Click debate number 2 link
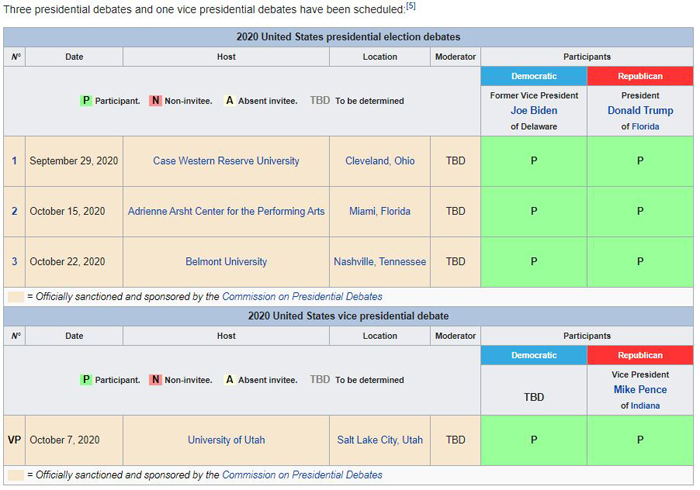700x490 pixels. point(14,211)
